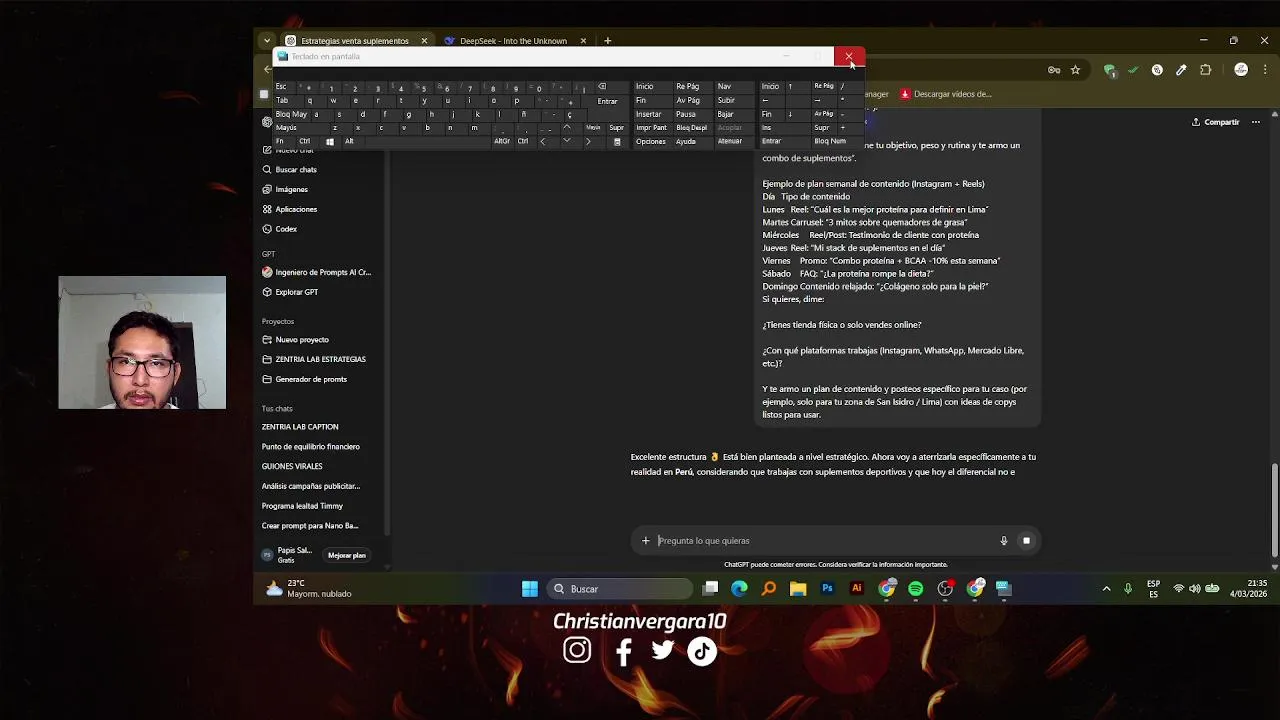Open the Extensions puzzle-piece menu
1280x720 pixels.
click(1205, 70)
